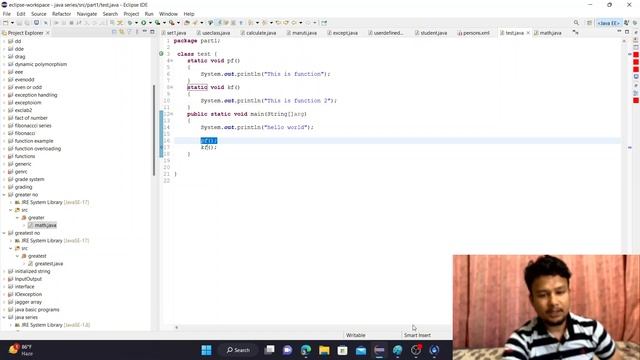This screenshot has width=640, height=360.
Task: Place the cursor on the kf(); line
Action: click(x=209, y=147)
